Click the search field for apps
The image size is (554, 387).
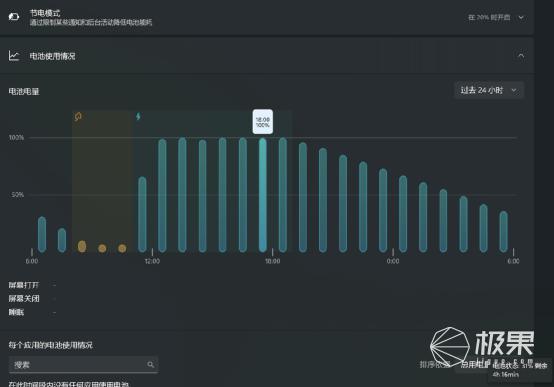click(83, 364)
